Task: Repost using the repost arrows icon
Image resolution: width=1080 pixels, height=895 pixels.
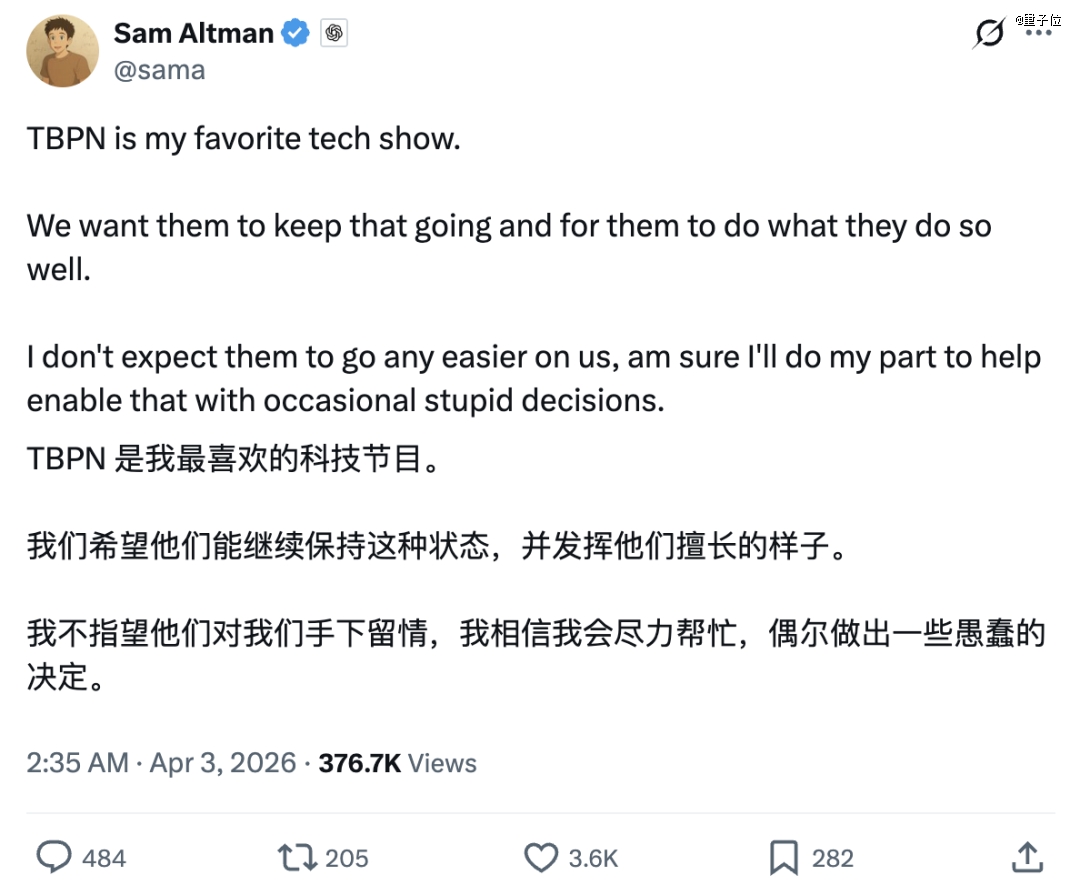Action: coord(297,857)
